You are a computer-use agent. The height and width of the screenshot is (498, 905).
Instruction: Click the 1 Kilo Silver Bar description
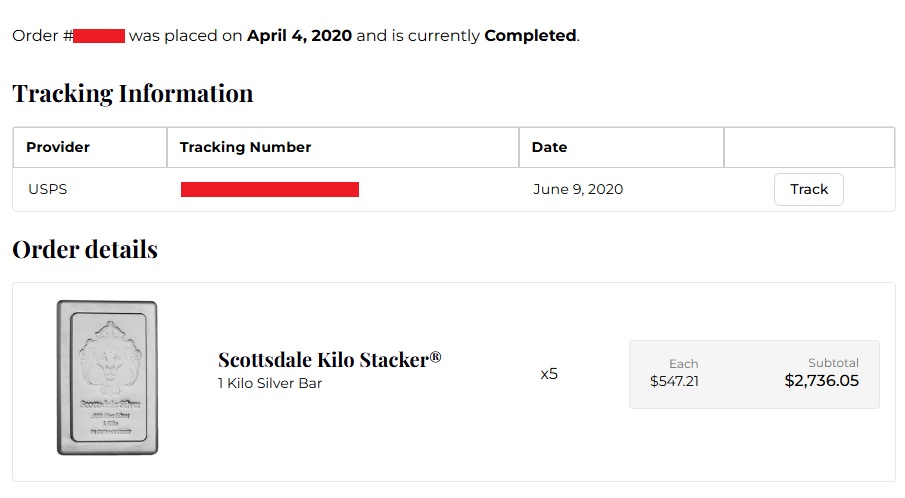point(270,384)
